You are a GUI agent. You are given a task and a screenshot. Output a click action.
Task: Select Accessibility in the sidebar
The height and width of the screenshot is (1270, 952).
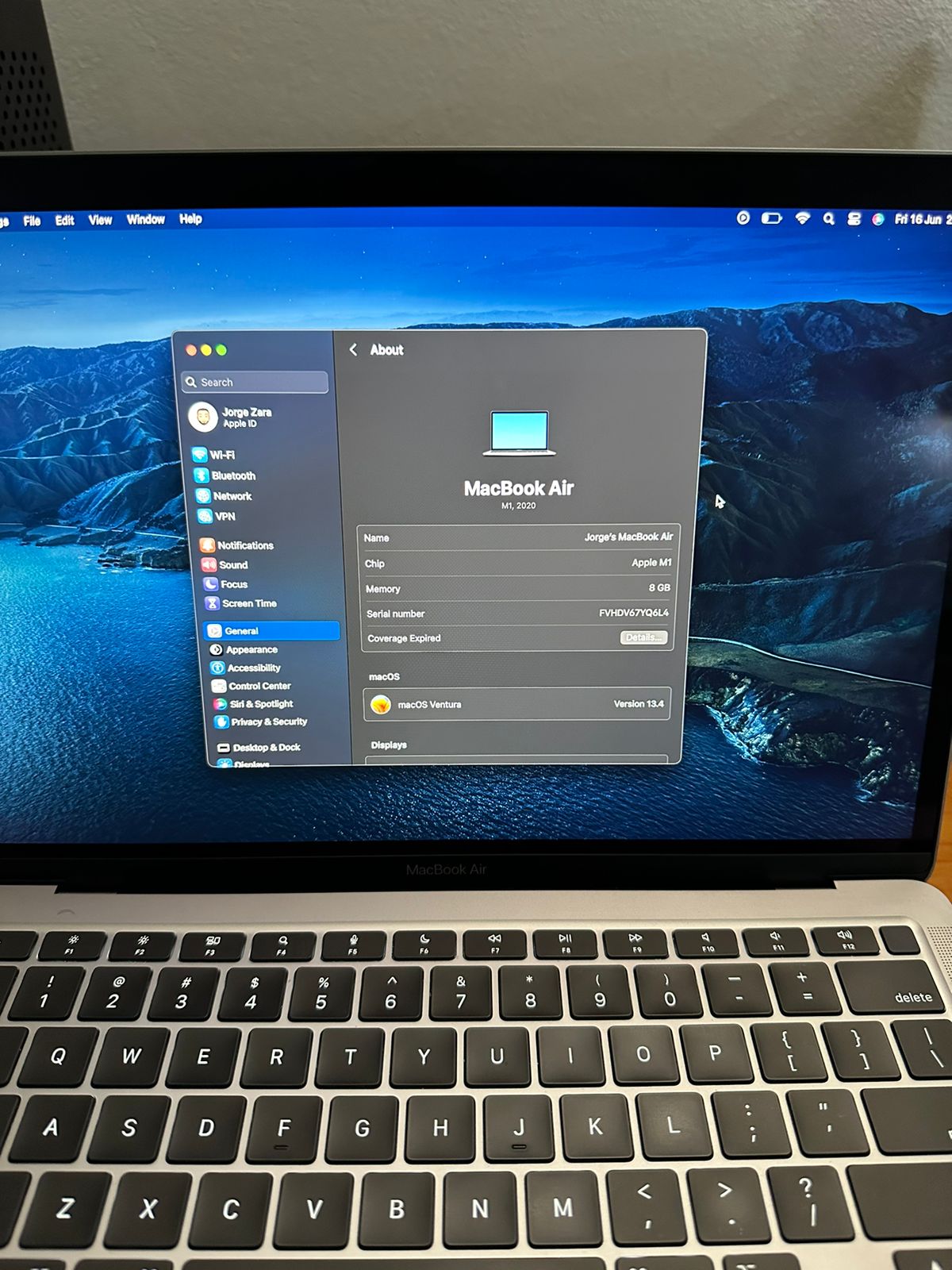point(246,668)
